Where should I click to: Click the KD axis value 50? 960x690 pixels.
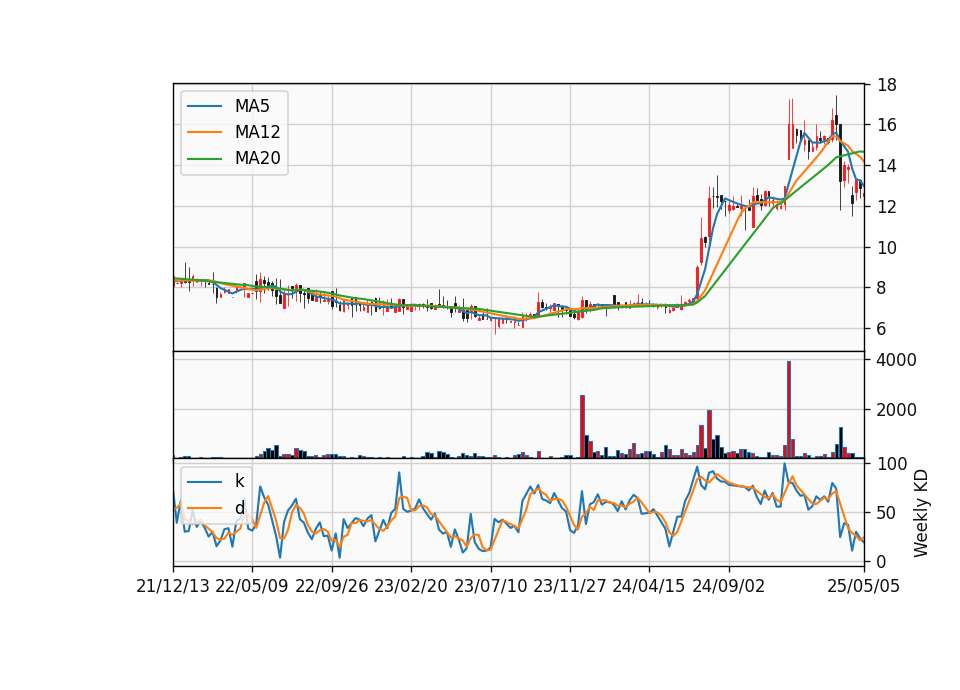[x=887, y=513]
